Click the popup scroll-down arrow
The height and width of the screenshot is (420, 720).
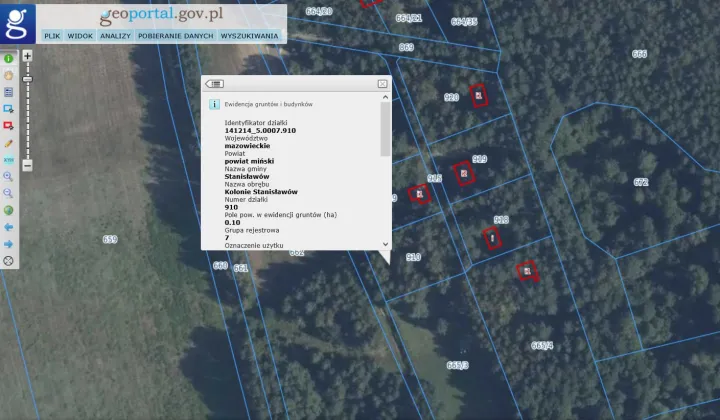pos(385,244)
